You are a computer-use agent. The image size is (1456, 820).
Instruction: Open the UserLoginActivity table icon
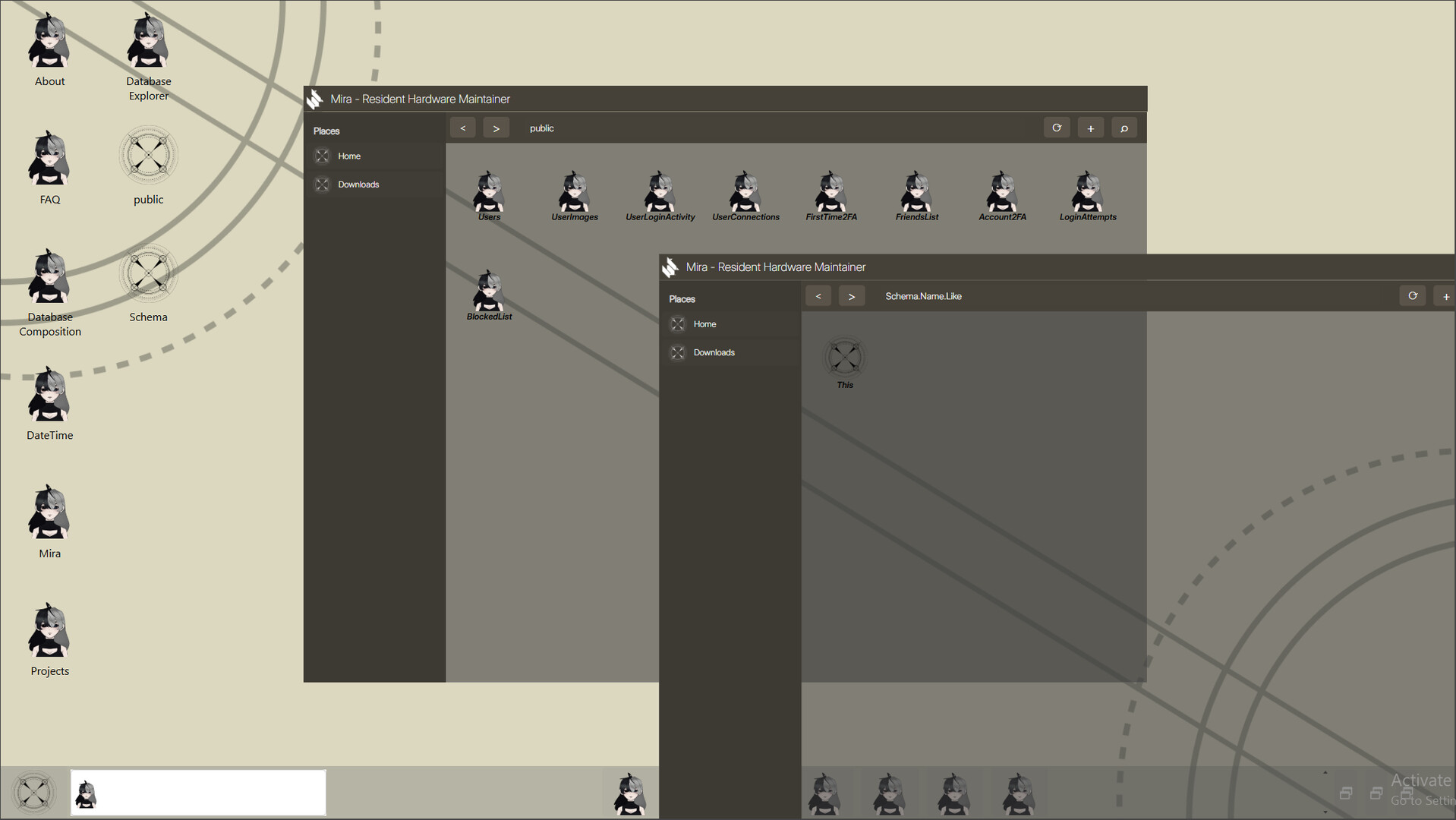(x=660, y=193)
